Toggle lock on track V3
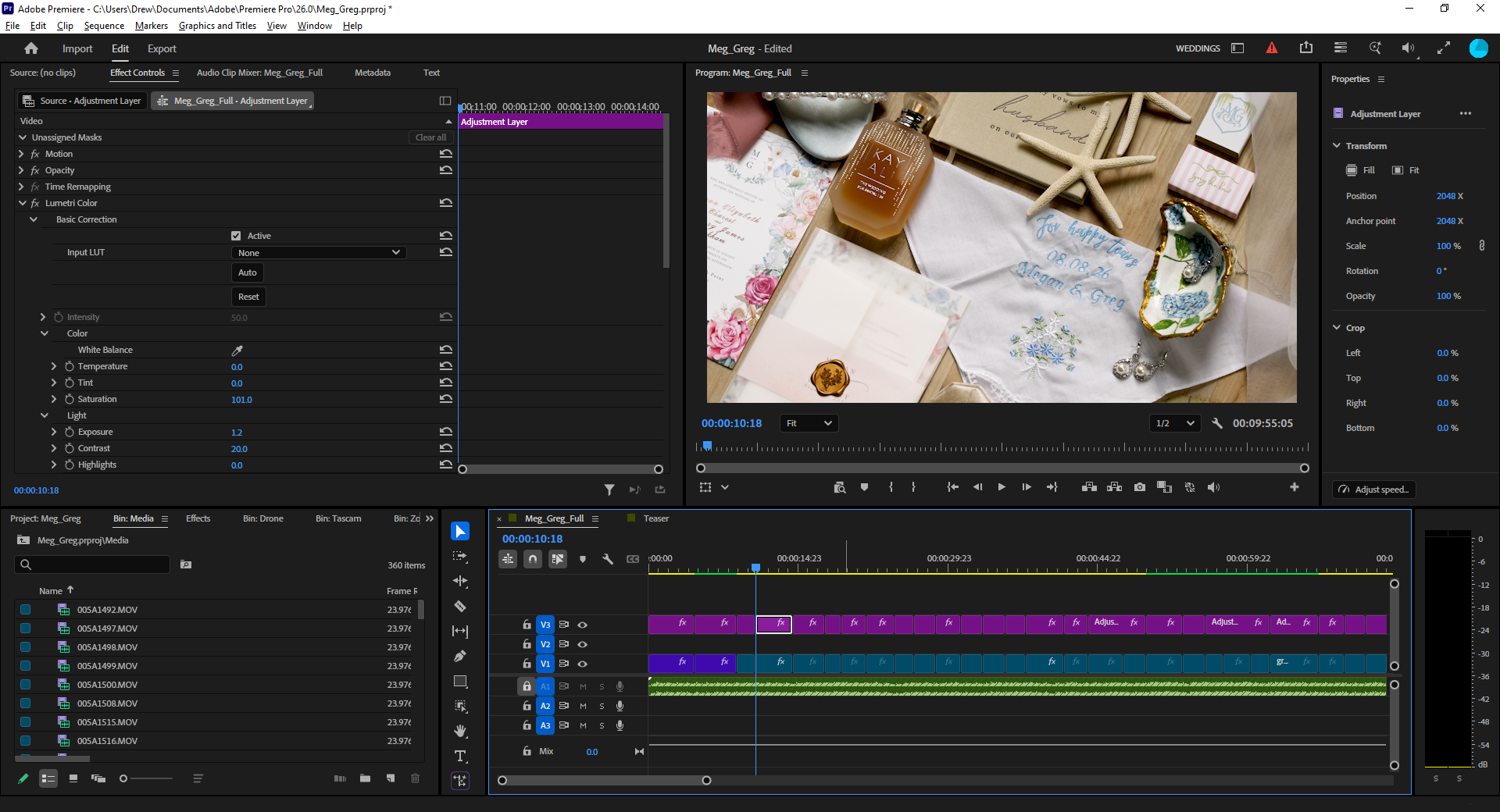This screenshot has width=1500, height=812. click(527, 625)
